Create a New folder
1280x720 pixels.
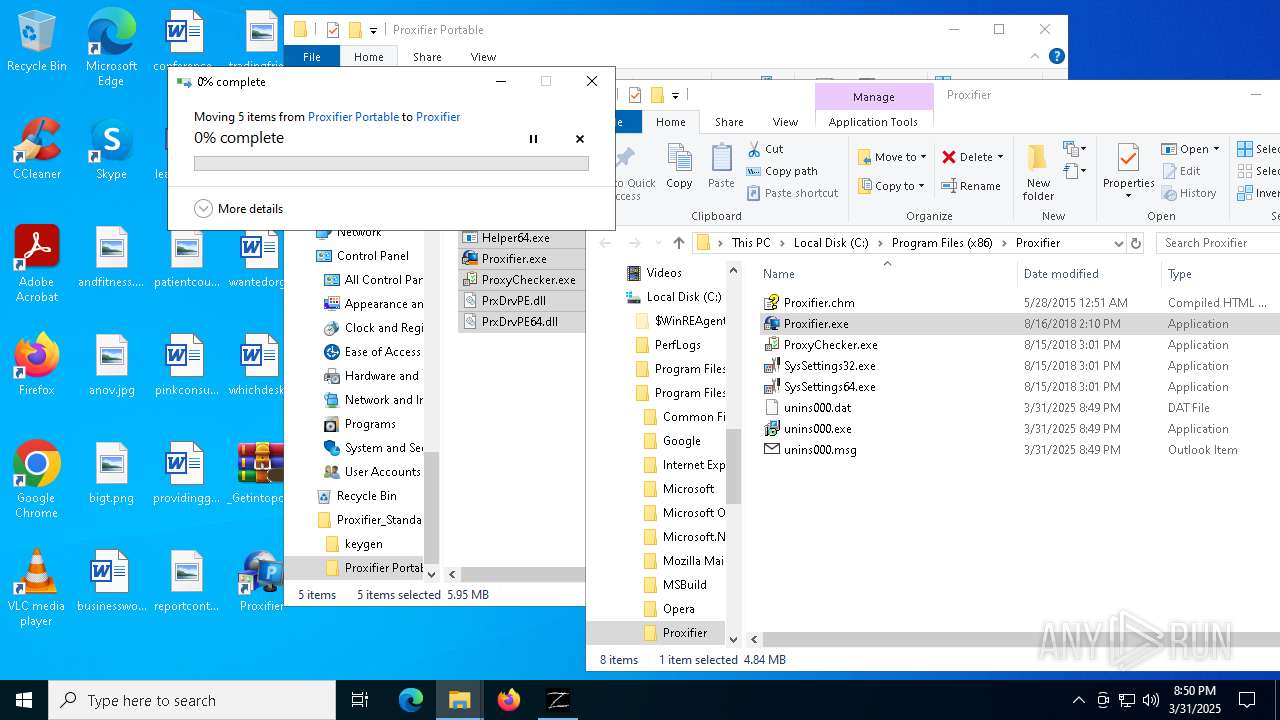point(1038,171)
